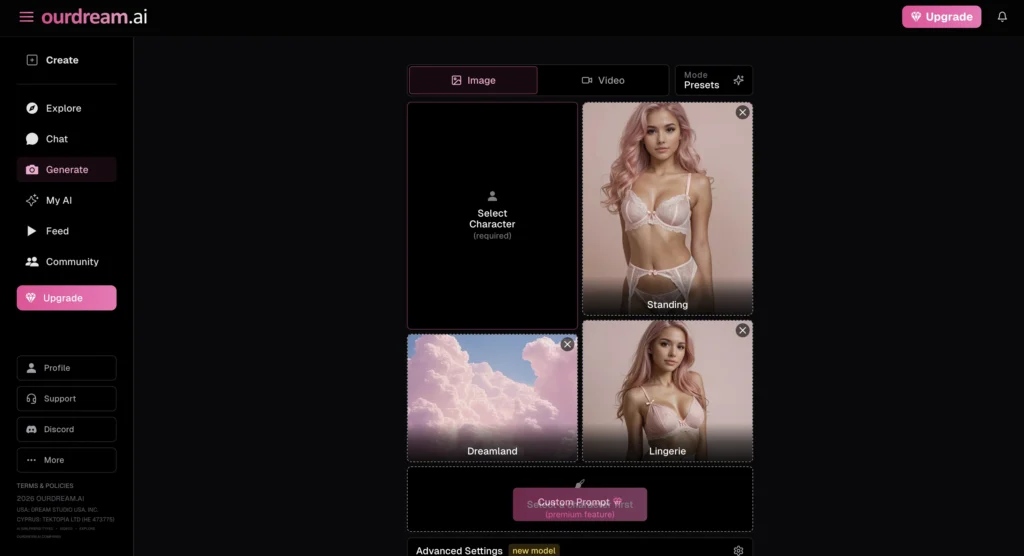The width and height of the screenshot is (1024, 556).
Task: Click the Discord logo icon
Action: pos(31,429)
